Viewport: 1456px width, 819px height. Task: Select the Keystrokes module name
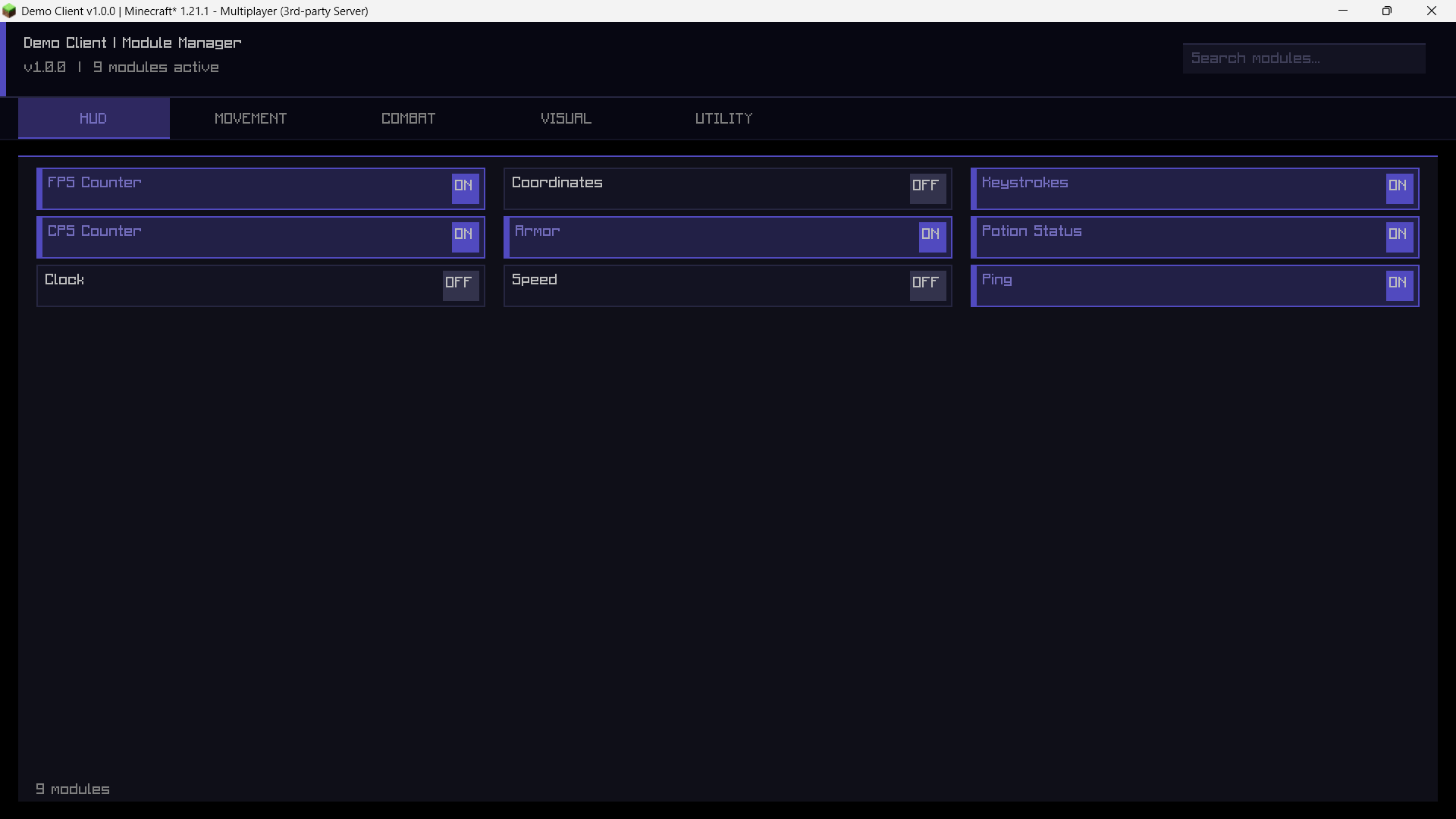1025,184
